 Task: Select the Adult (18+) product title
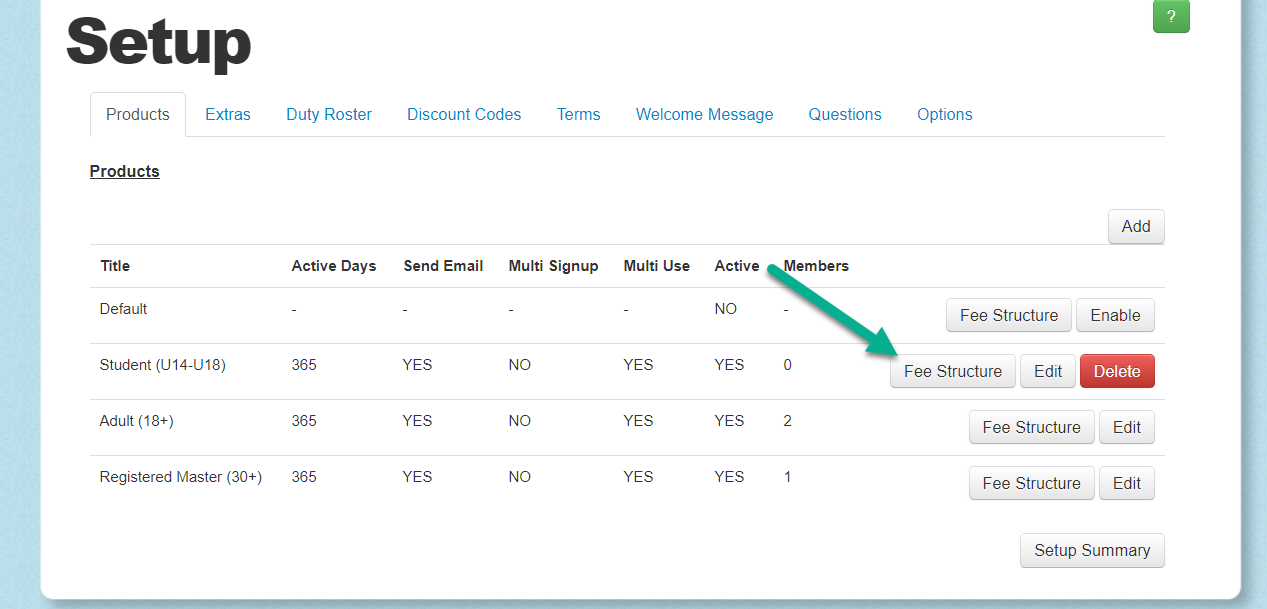click(137, 421)
